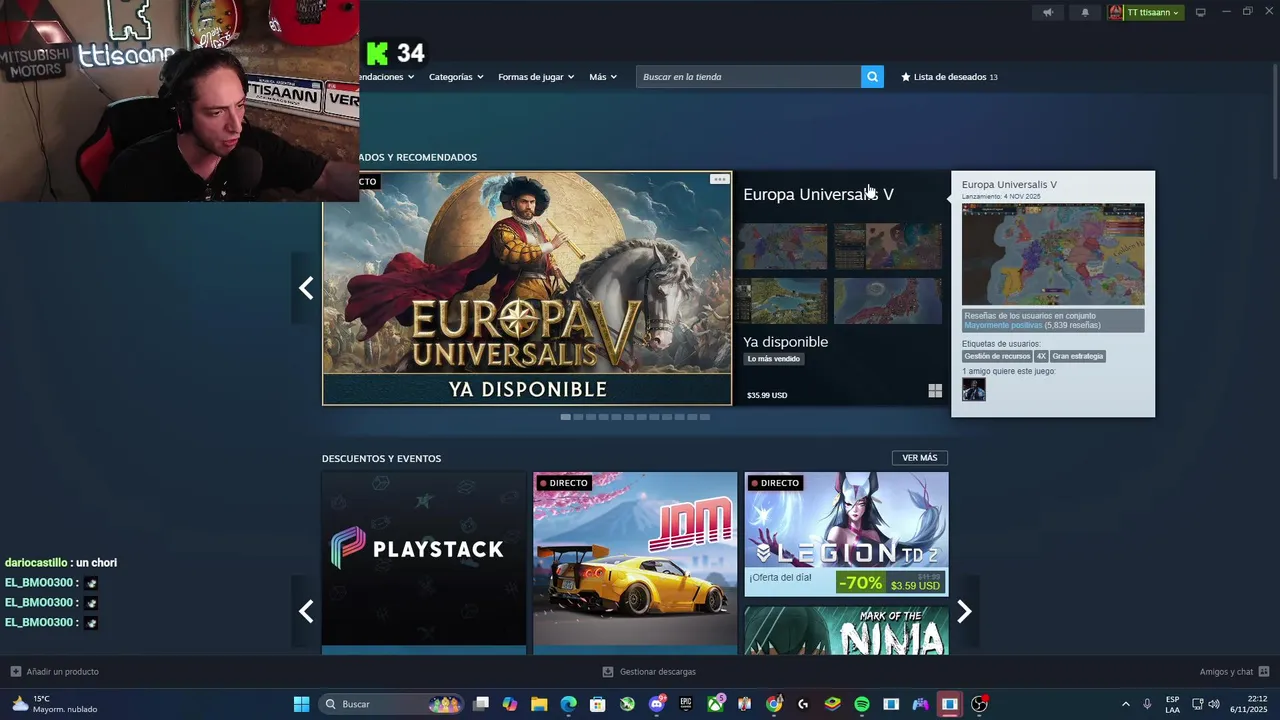
Task: Select the first carousel page dot
Action: pyautogui.click(x=565, y=417)
